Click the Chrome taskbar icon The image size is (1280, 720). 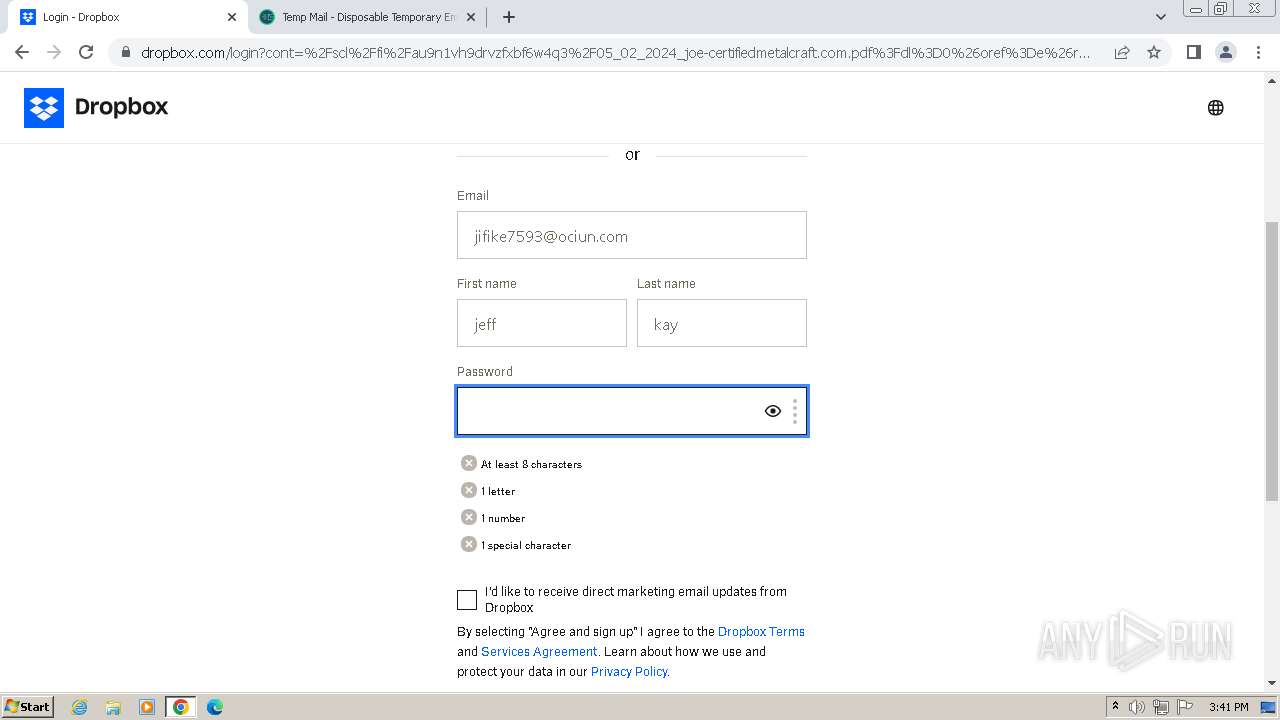[x=181, y=707]
